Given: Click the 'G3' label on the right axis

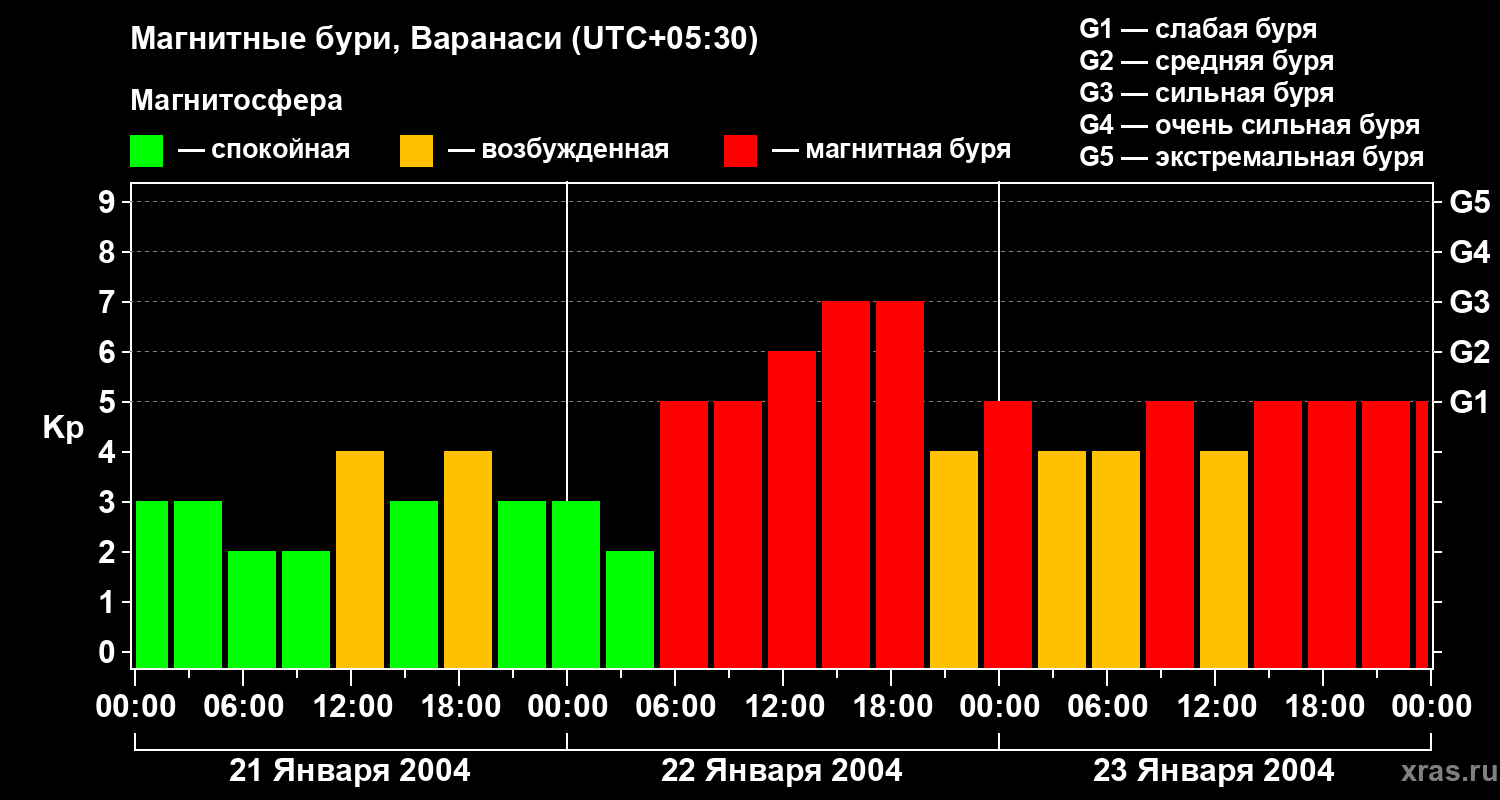Looking at the screenshot, I should coord(1469,302).
